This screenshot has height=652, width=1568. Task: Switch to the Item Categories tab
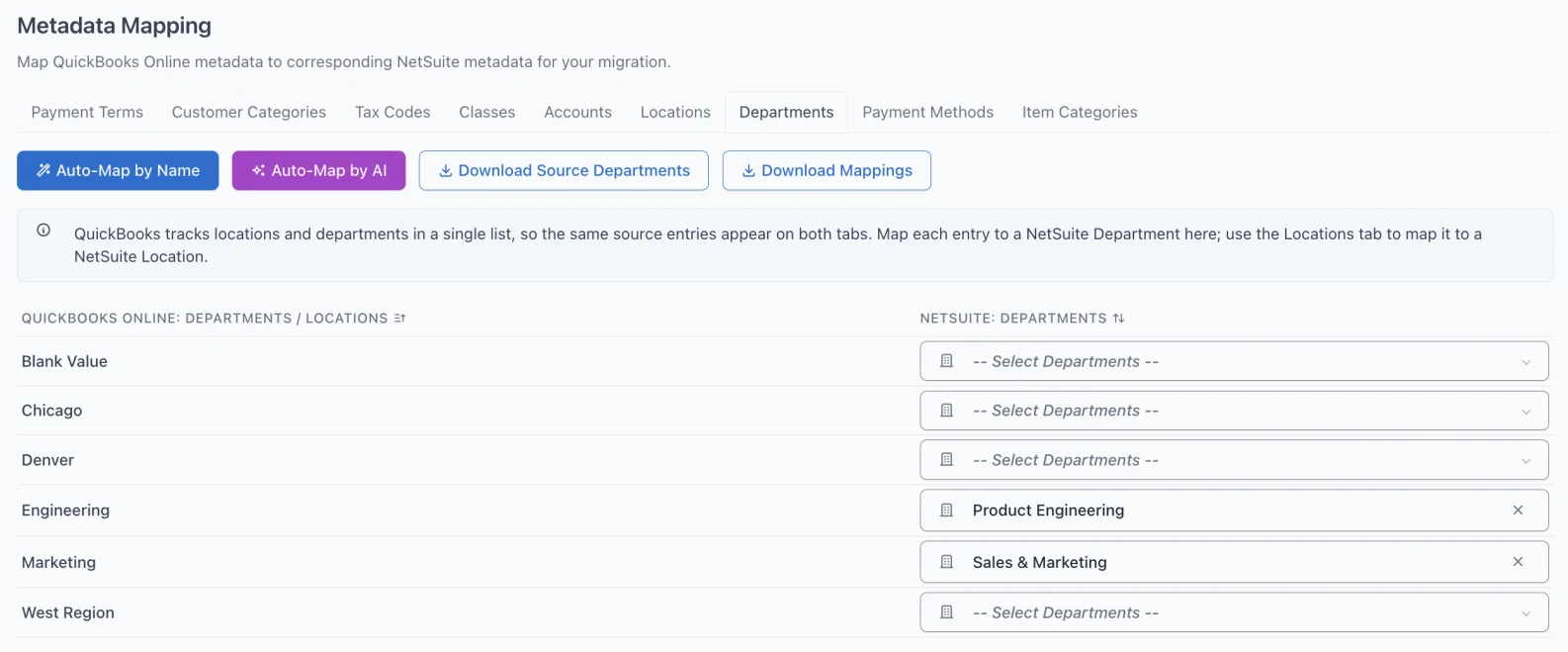(x=1080, y=112)
